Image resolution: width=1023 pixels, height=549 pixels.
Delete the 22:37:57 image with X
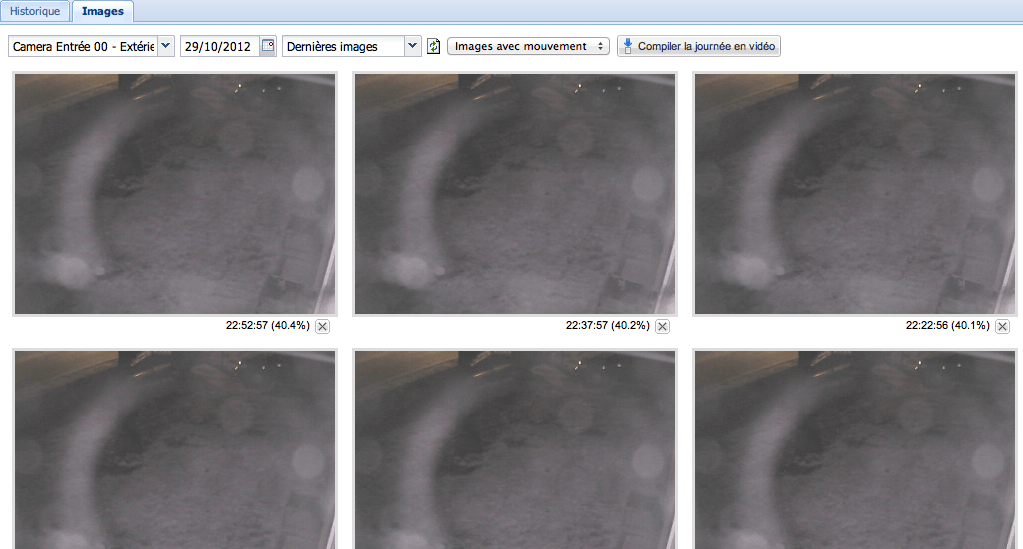pos(662,326)
